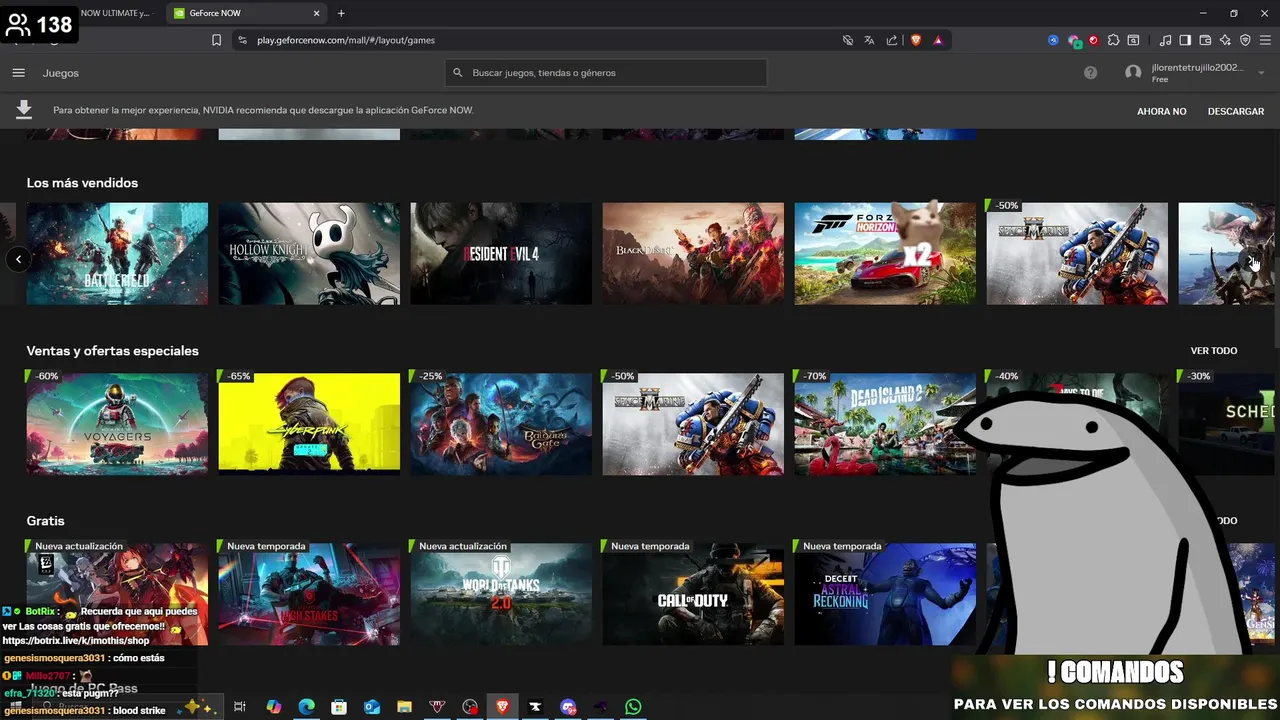Click the user profile avatar icon
This screenshot has width=1280, height=720.
pos(1133,73)
